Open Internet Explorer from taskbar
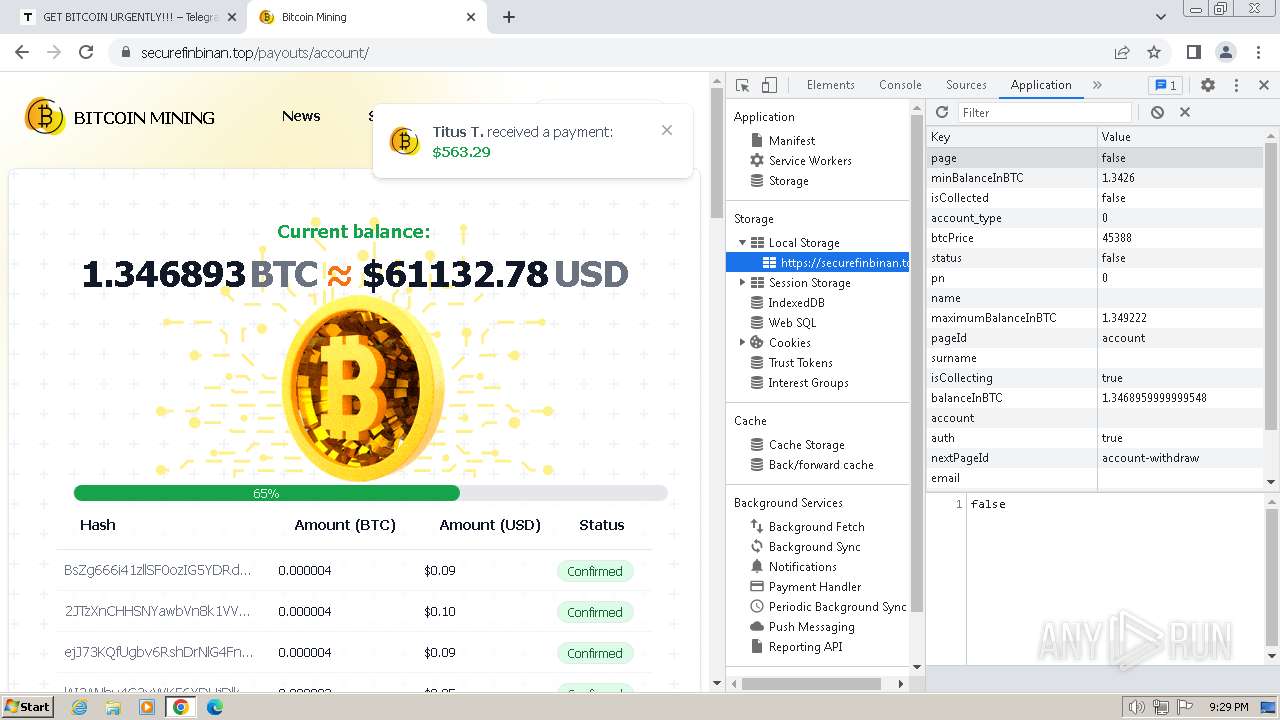Viewport: 1280px width, 720px height. pyautogui.click(x=79, y=707)
